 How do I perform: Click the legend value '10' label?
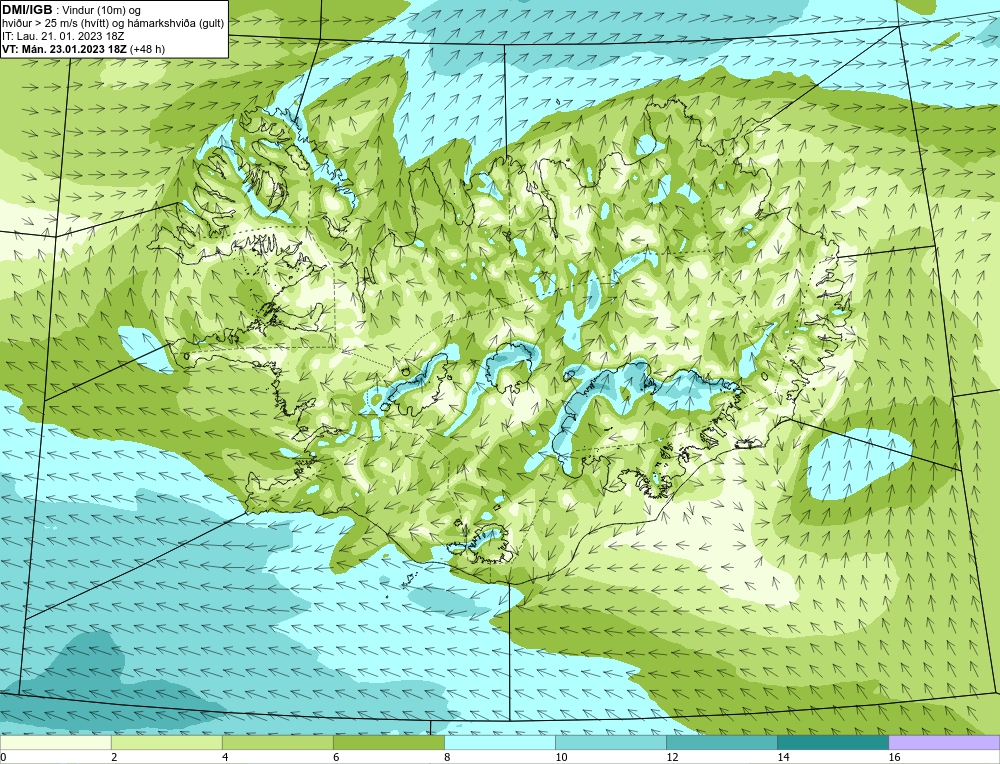pos(561,757)
